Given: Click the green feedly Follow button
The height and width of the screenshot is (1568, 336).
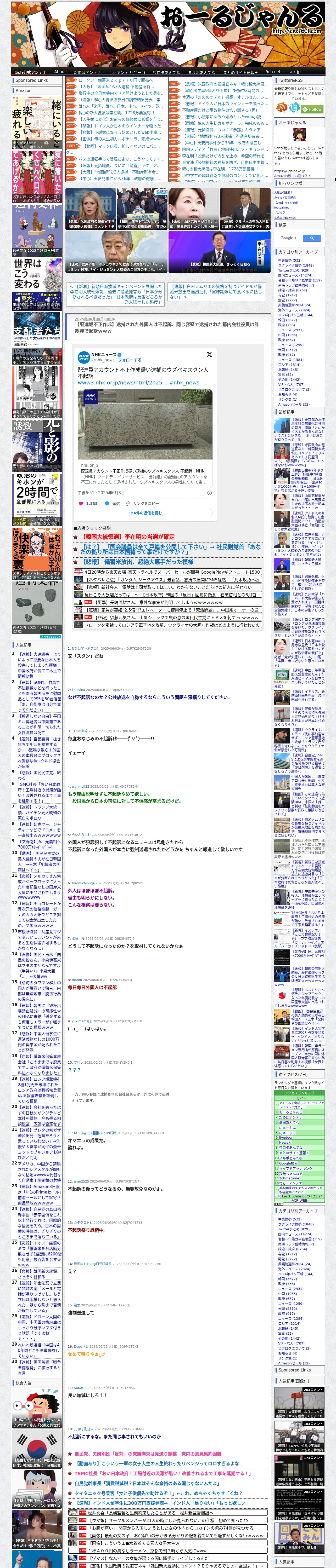Looking at the screenshot, I should pos(312,109).
